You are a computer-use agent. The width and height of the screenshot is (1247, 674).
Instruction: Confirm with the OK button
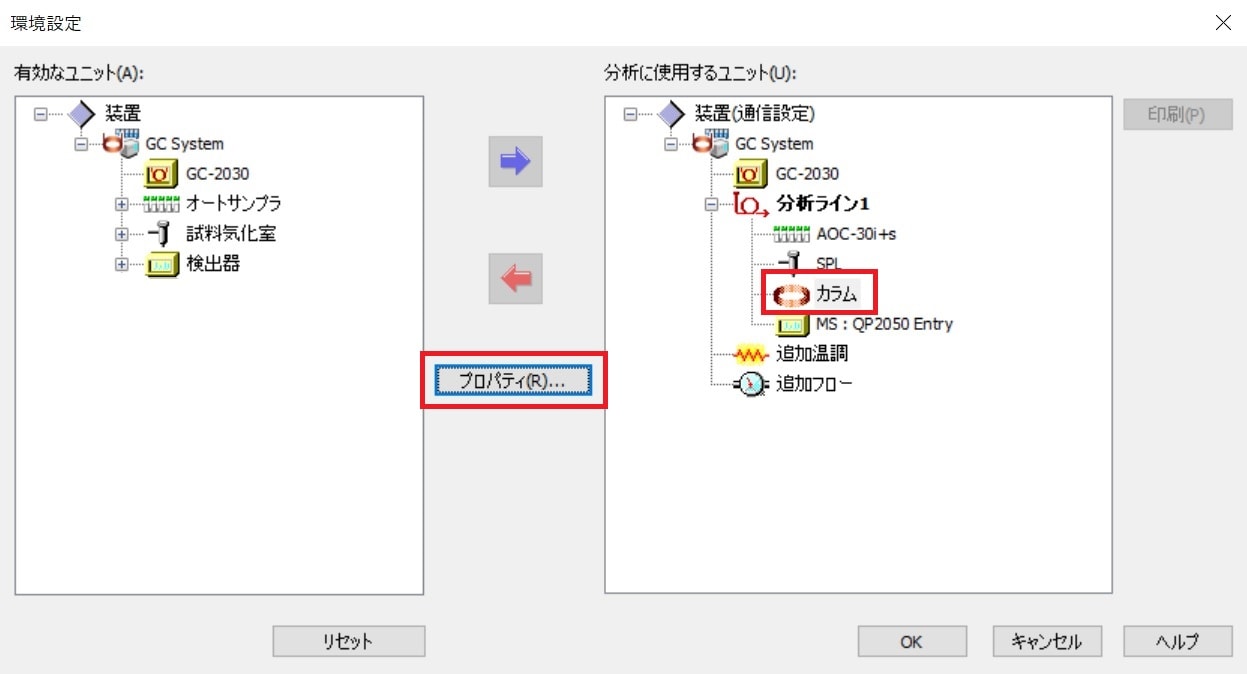point(912,642)
